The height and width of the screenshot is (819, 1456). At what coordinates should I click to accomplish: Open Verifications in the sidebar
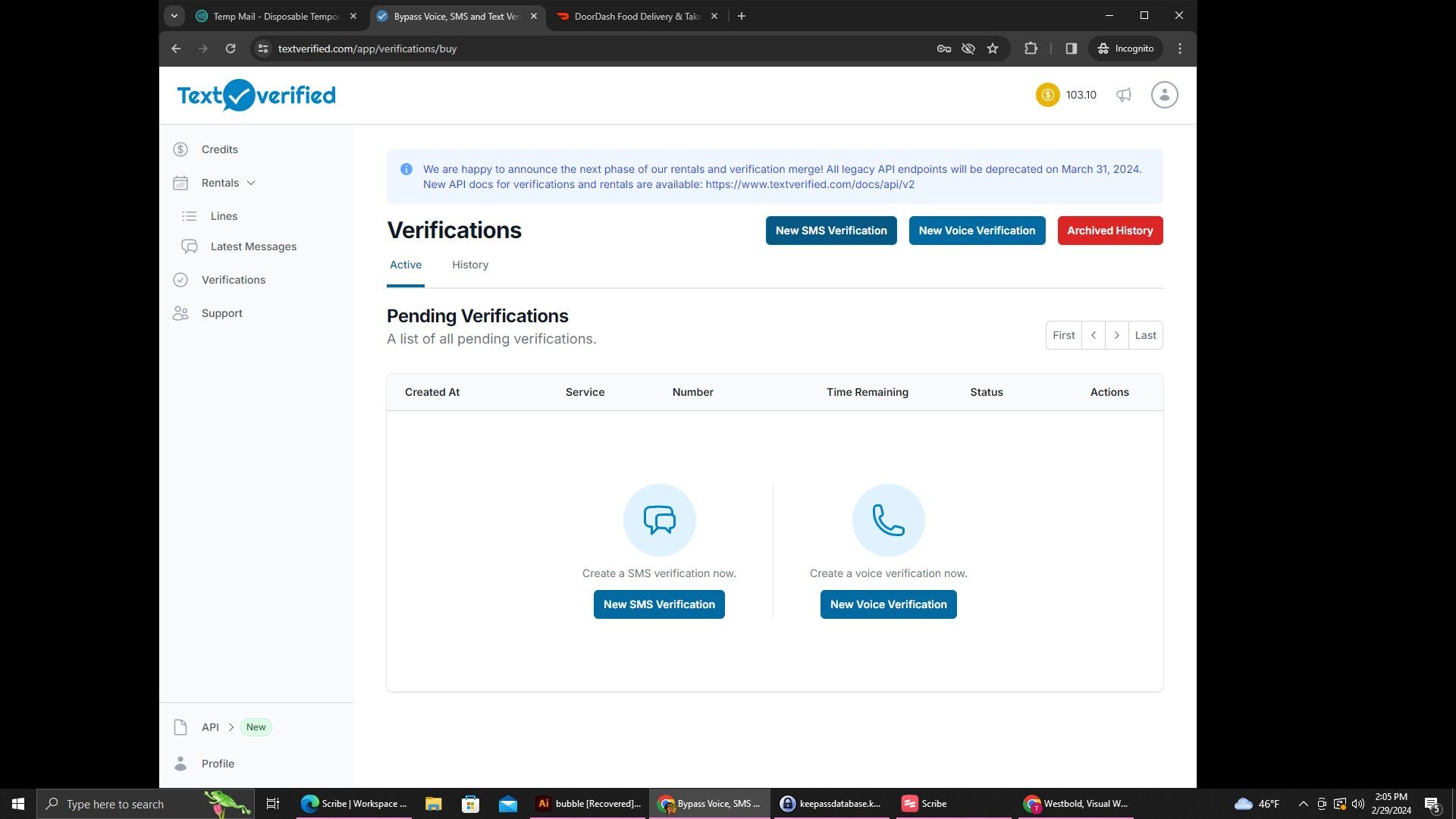pyautogui.click(x=234, y=280)
